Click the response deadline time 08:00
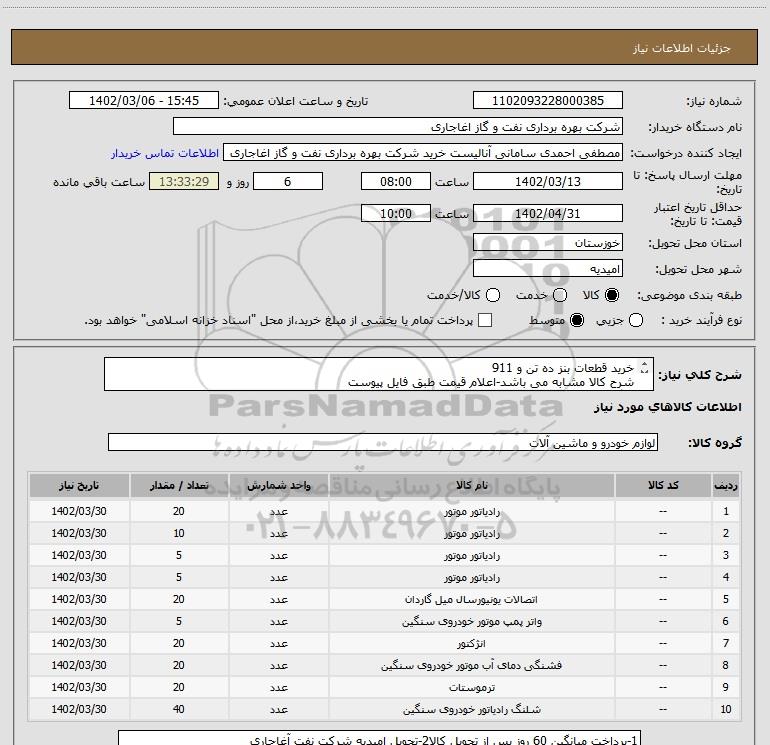The height and width of the screenshot is (745, 770). point(396,181)
